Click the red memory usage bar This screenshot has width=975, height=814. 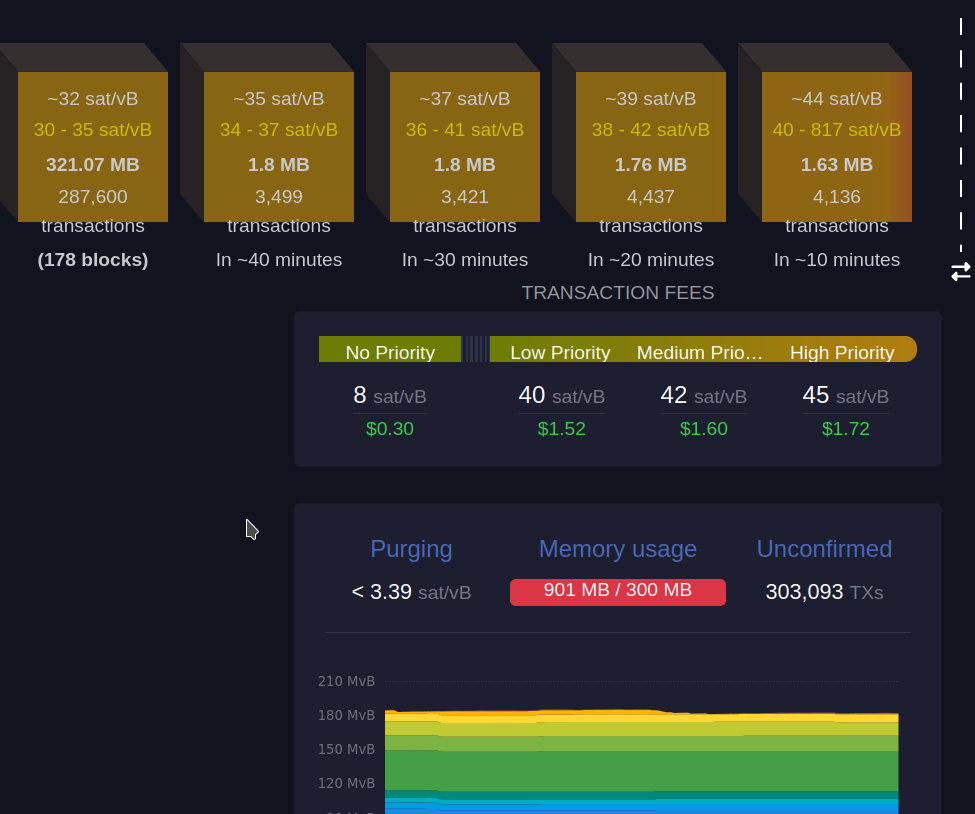(x=617, y=591)
